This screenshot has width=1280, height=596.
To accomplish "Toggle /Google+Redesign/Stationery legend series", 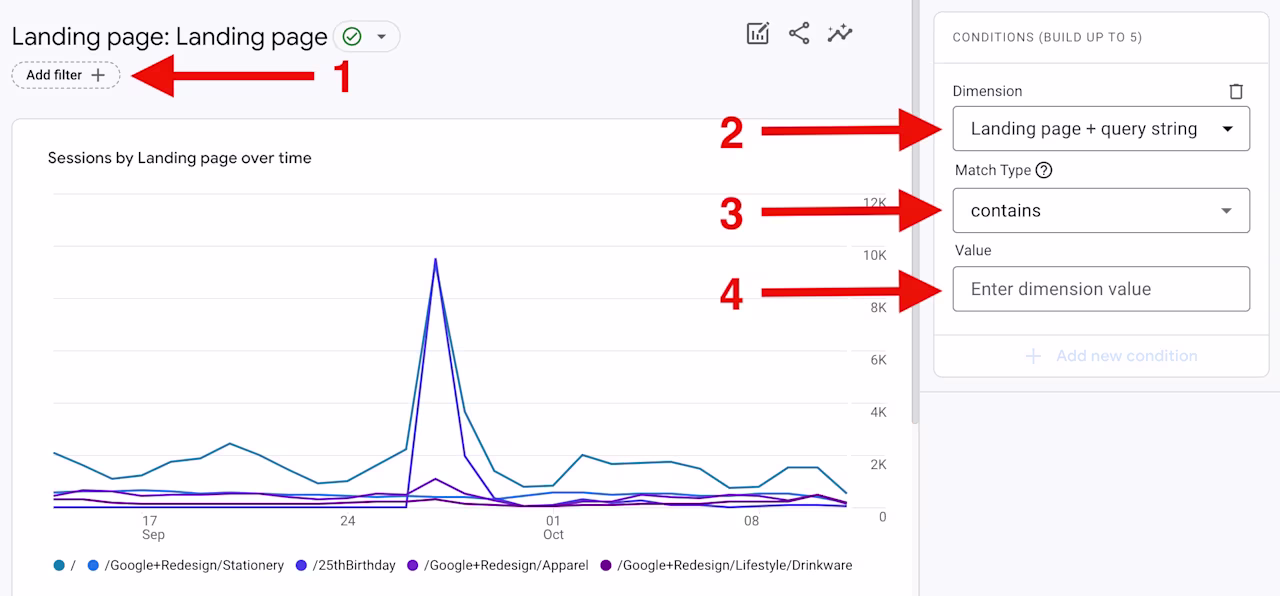I will coord(186,565).
